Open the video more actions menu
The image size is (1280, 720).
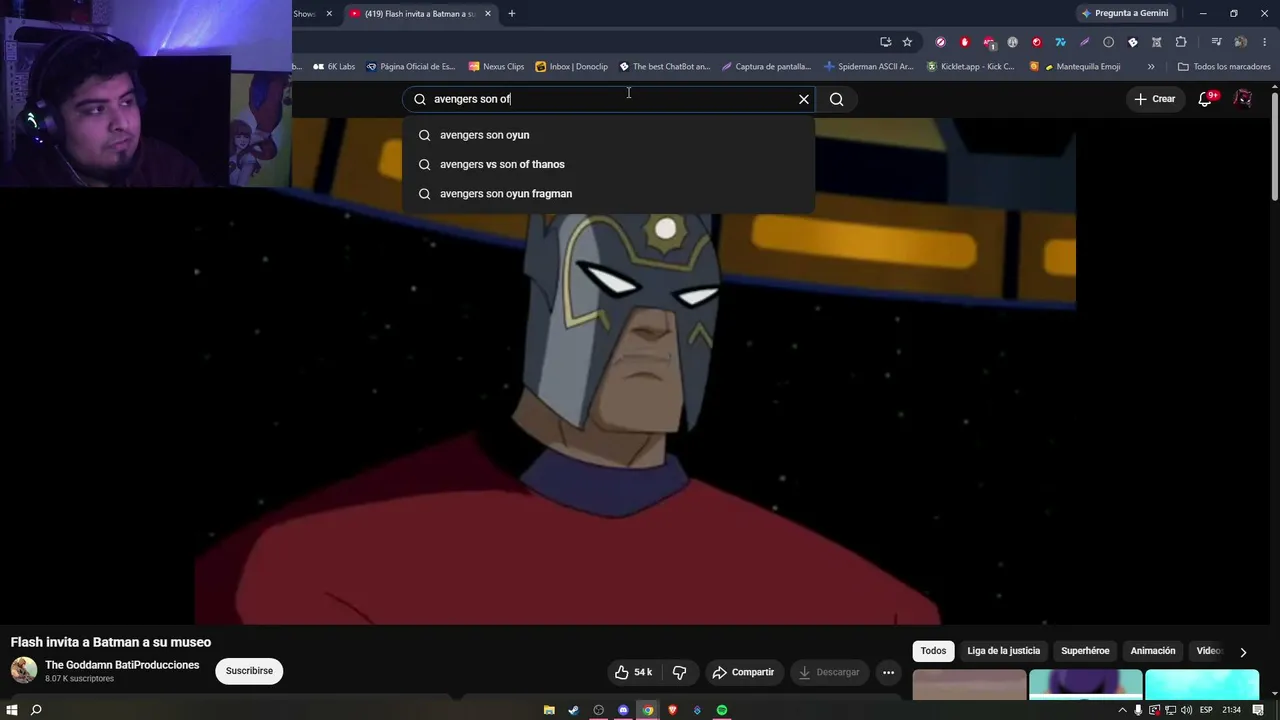click(888, 672)
